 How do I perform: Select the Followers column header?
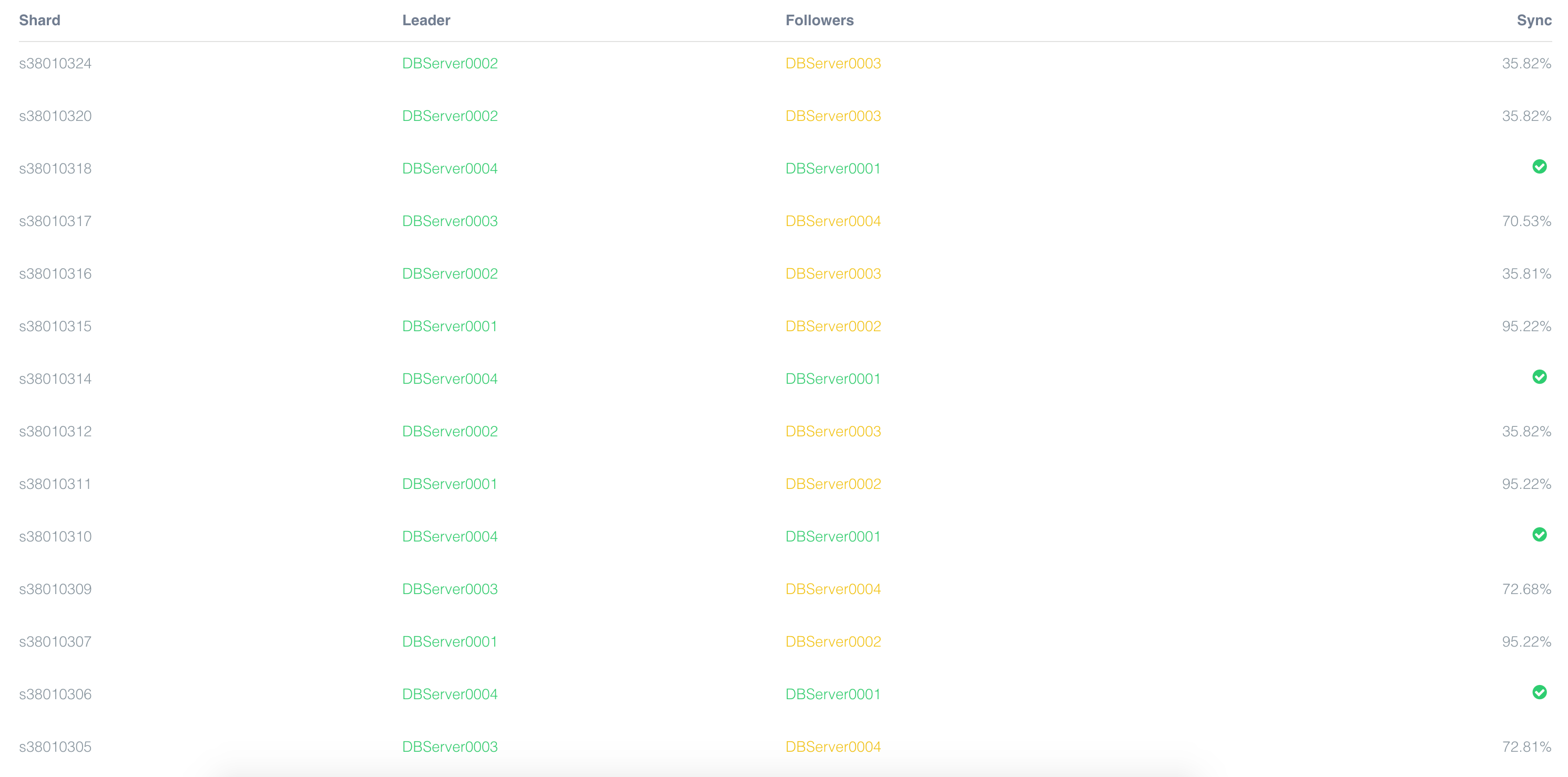[819, 20]
